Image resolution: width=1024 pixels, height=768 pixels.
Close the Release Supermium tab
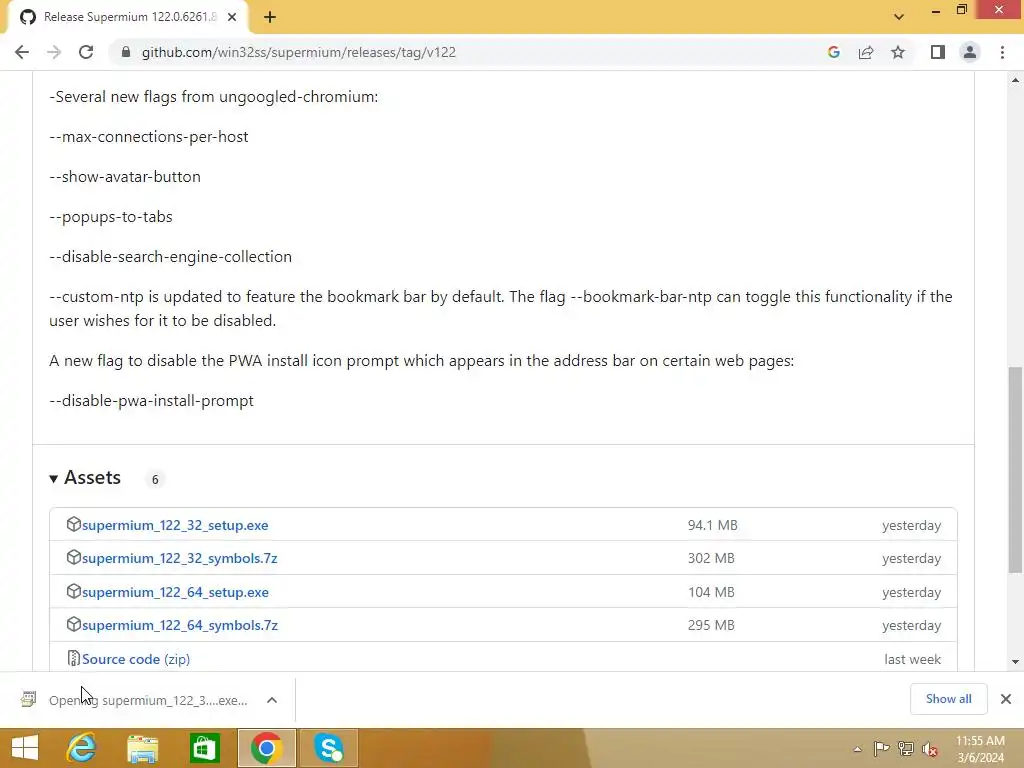pos(232,17)
